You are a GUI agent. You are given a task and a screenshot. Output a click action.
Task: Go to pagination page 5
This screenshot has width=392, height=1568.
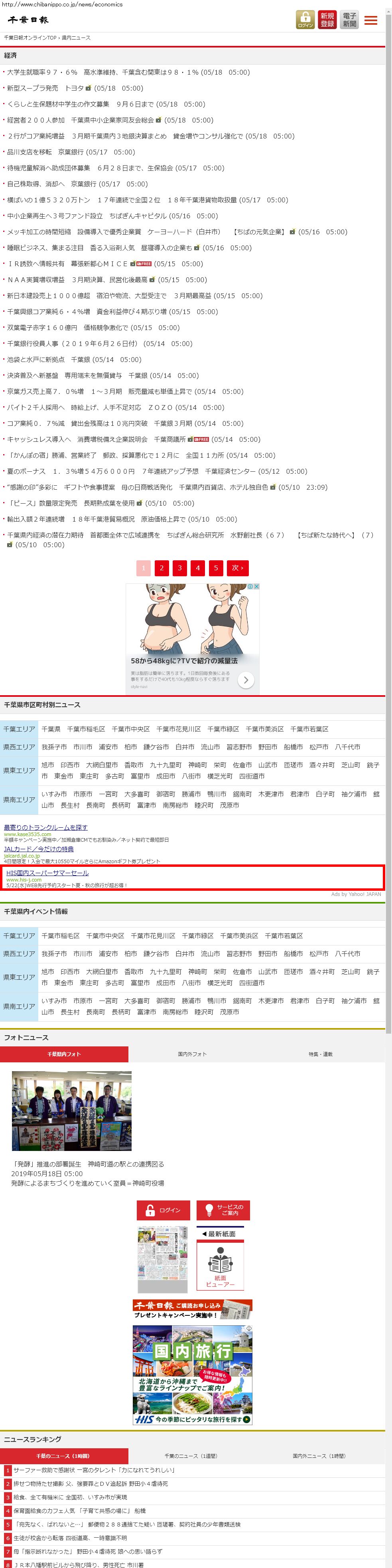pyautogui.click(x=215, y=568)
